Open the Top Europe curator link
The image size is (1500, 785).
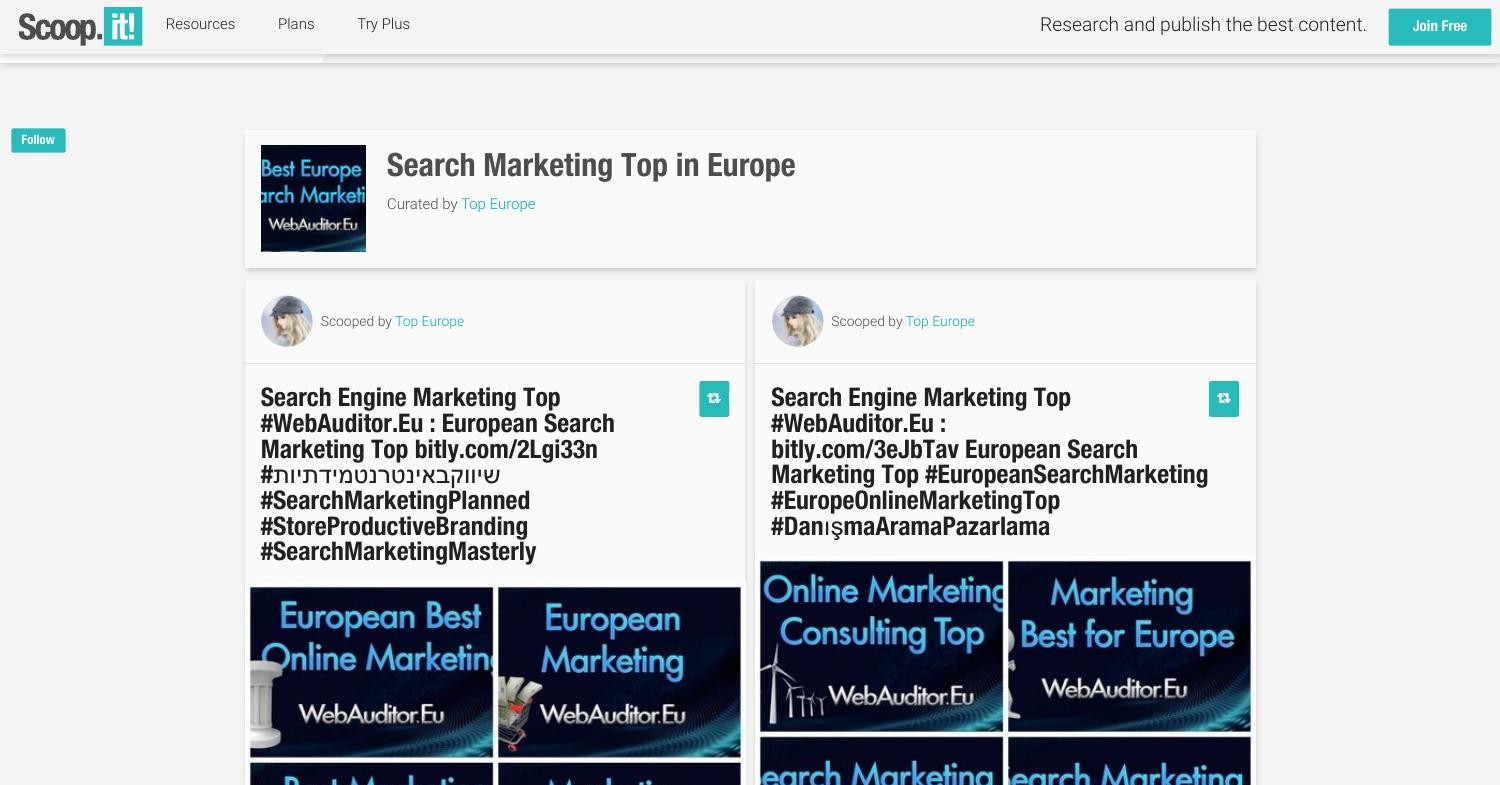pos(498,204)
